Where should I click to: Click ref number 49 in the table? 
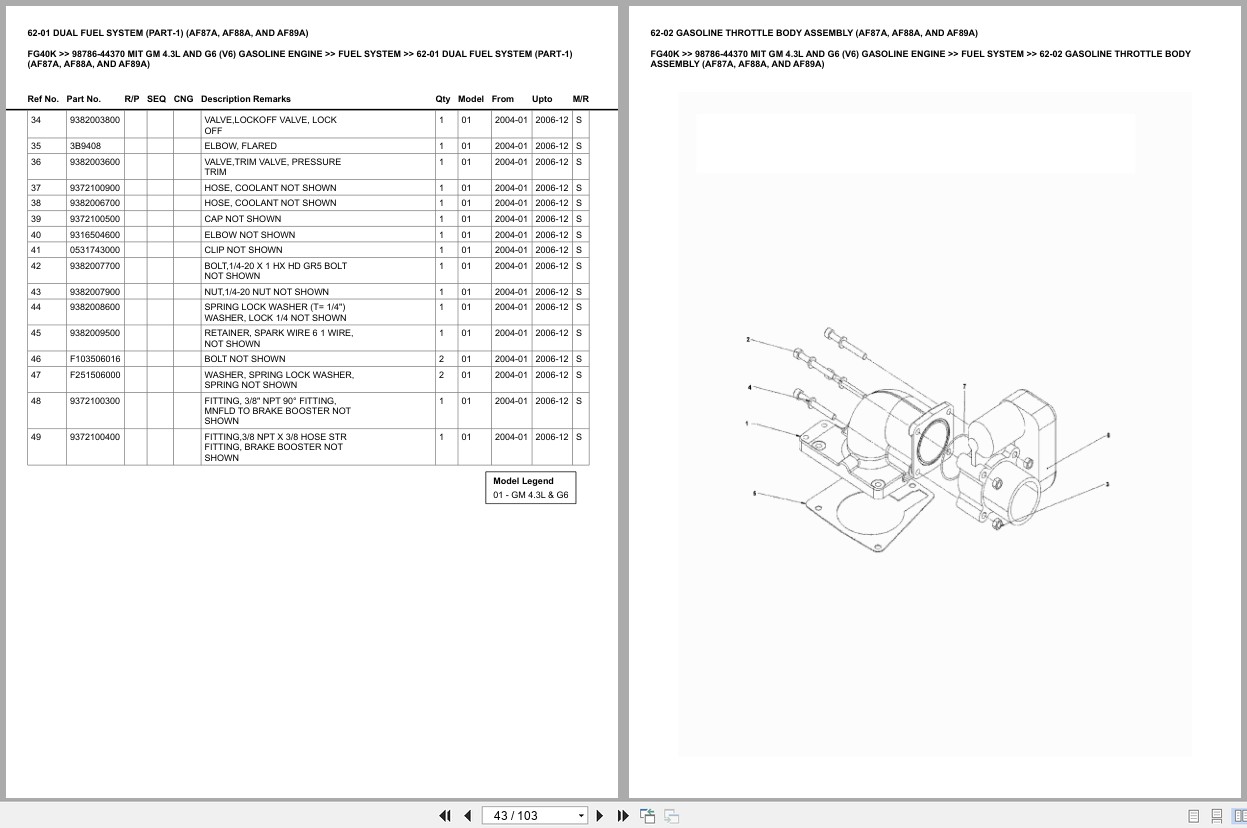pos(36,437)
